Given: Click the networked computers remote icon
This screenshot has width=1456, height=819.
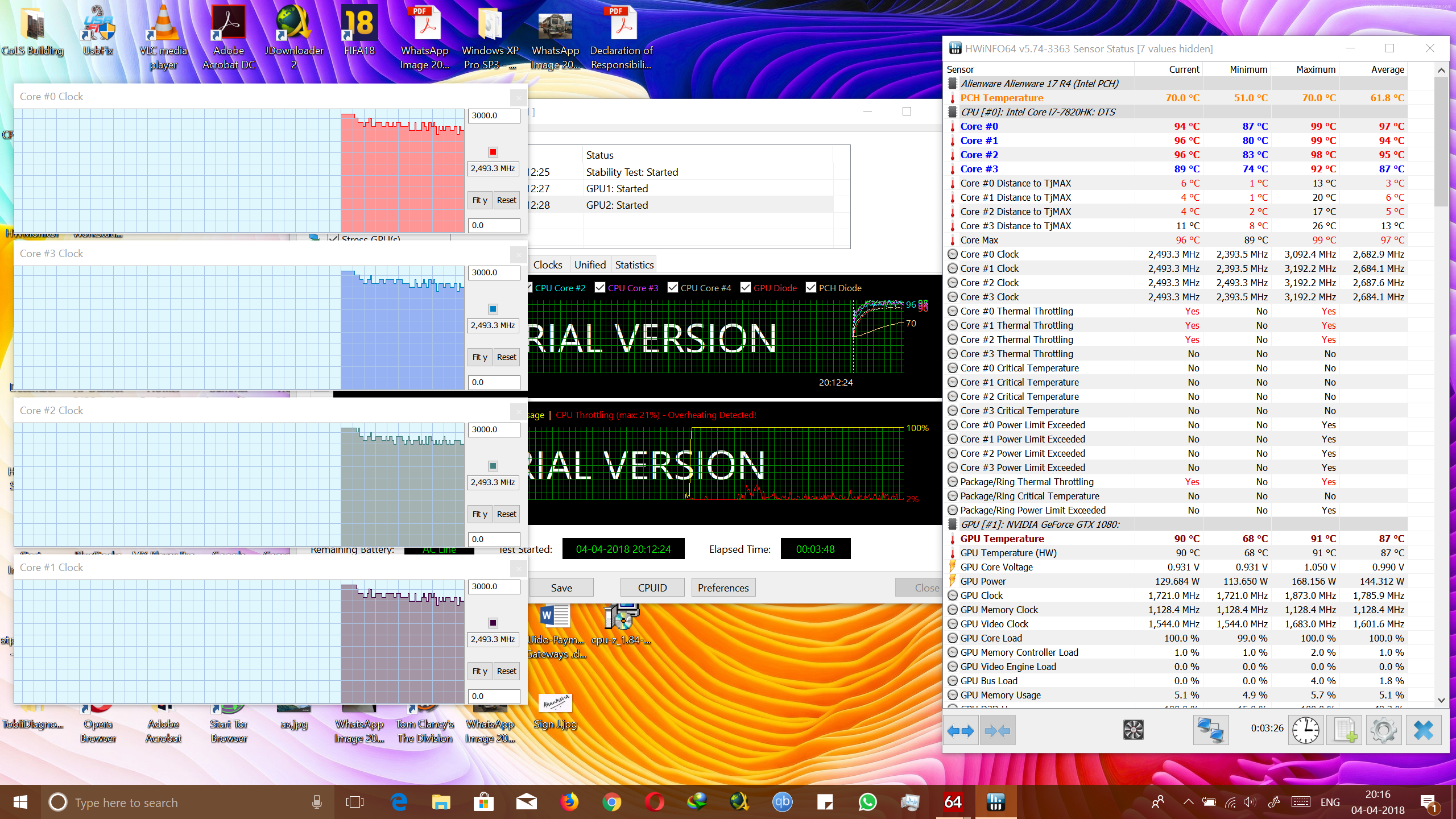Looking at the screenshot, I should [x=1210, y=730].
